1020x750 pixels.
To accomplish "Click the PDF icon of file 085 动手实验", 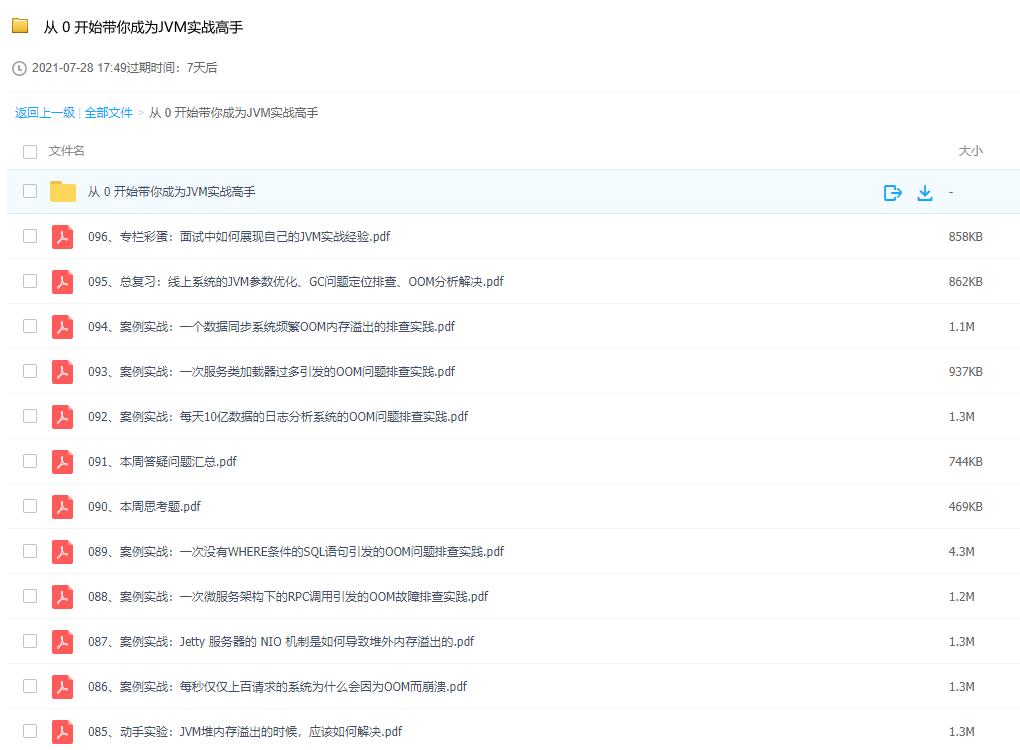I will (x=61, y=731).
